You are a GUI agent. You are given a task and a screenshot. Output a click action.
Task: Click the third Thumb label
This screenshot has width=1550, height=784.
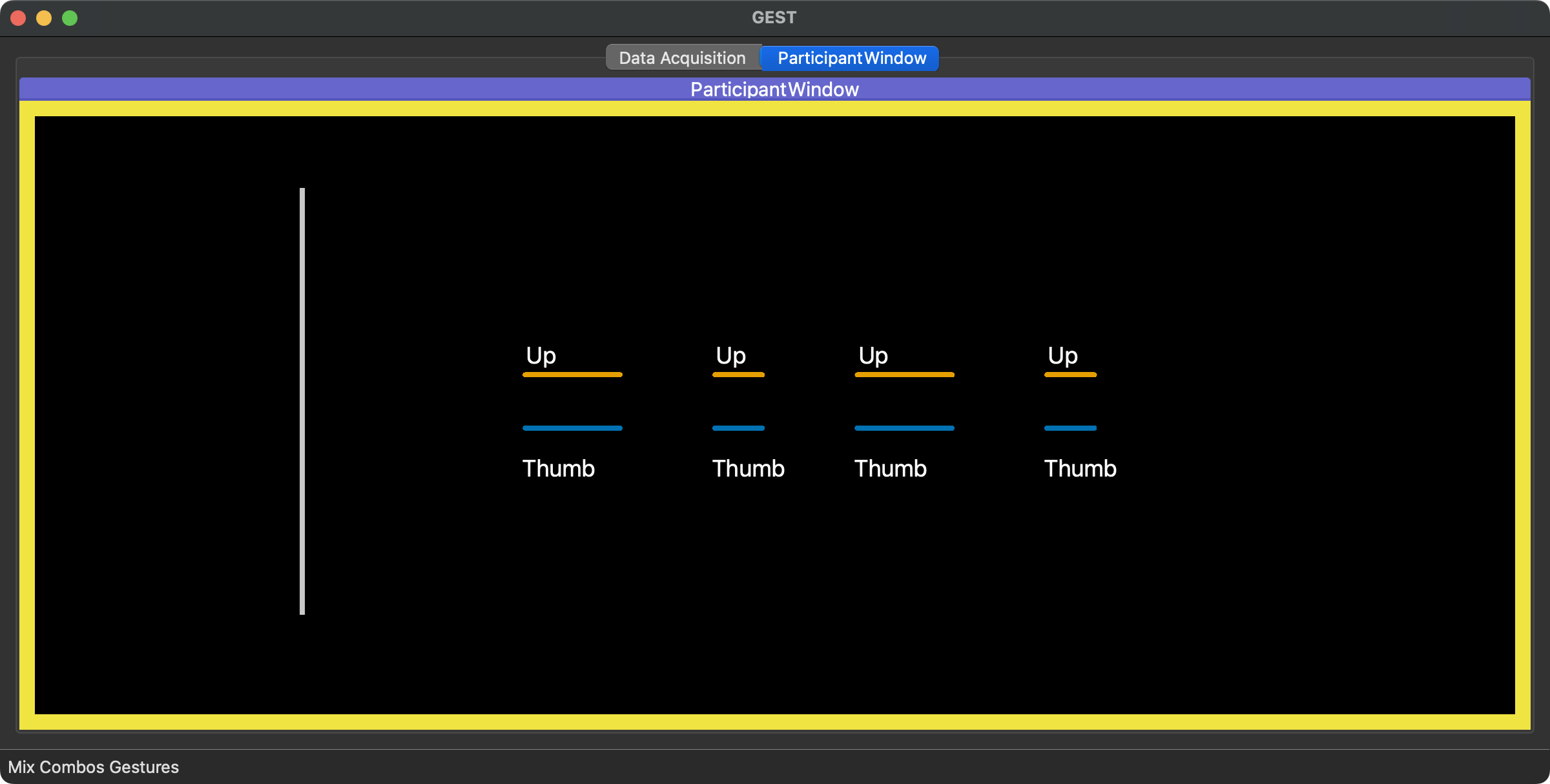tap(890, 468)
